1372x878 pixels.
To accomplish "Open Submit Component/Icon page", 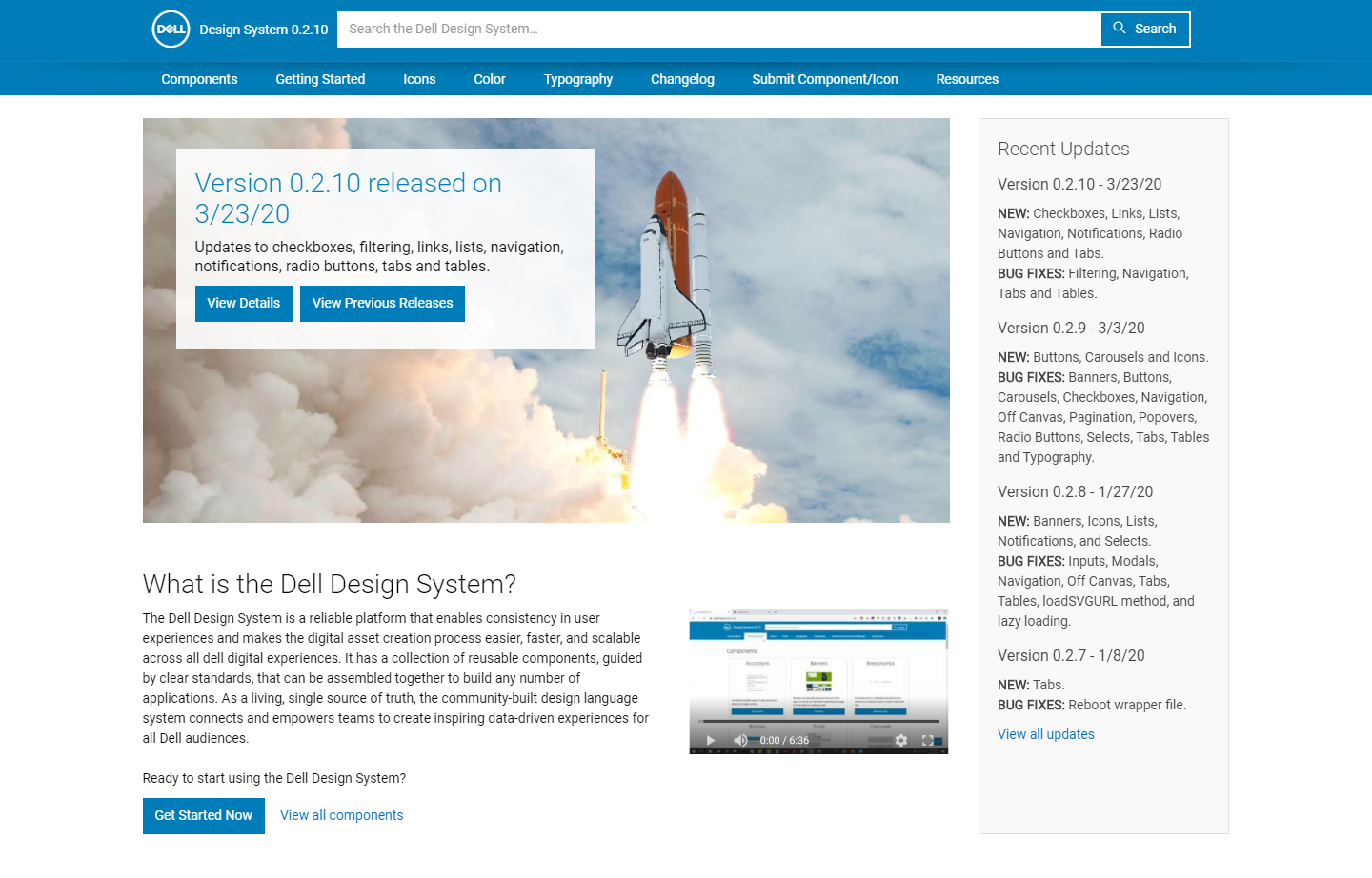I will [825, 79].
